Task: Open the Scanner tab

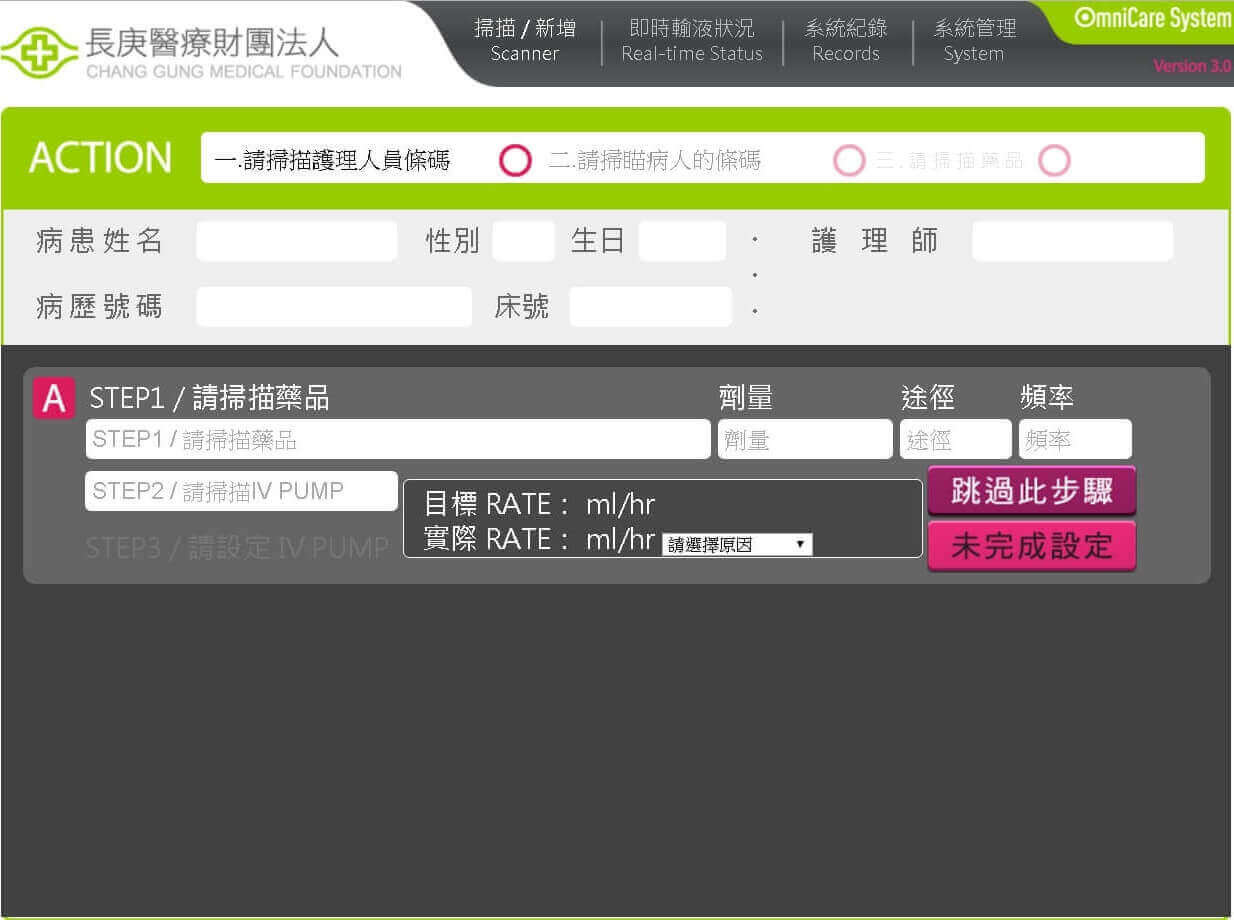Action: pyautogui.click(x=525, y=41)
